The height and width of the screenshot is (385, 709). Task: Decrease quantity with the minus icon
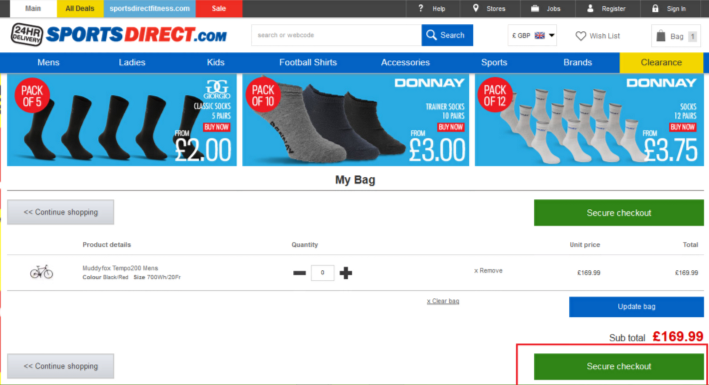(299, 273)
